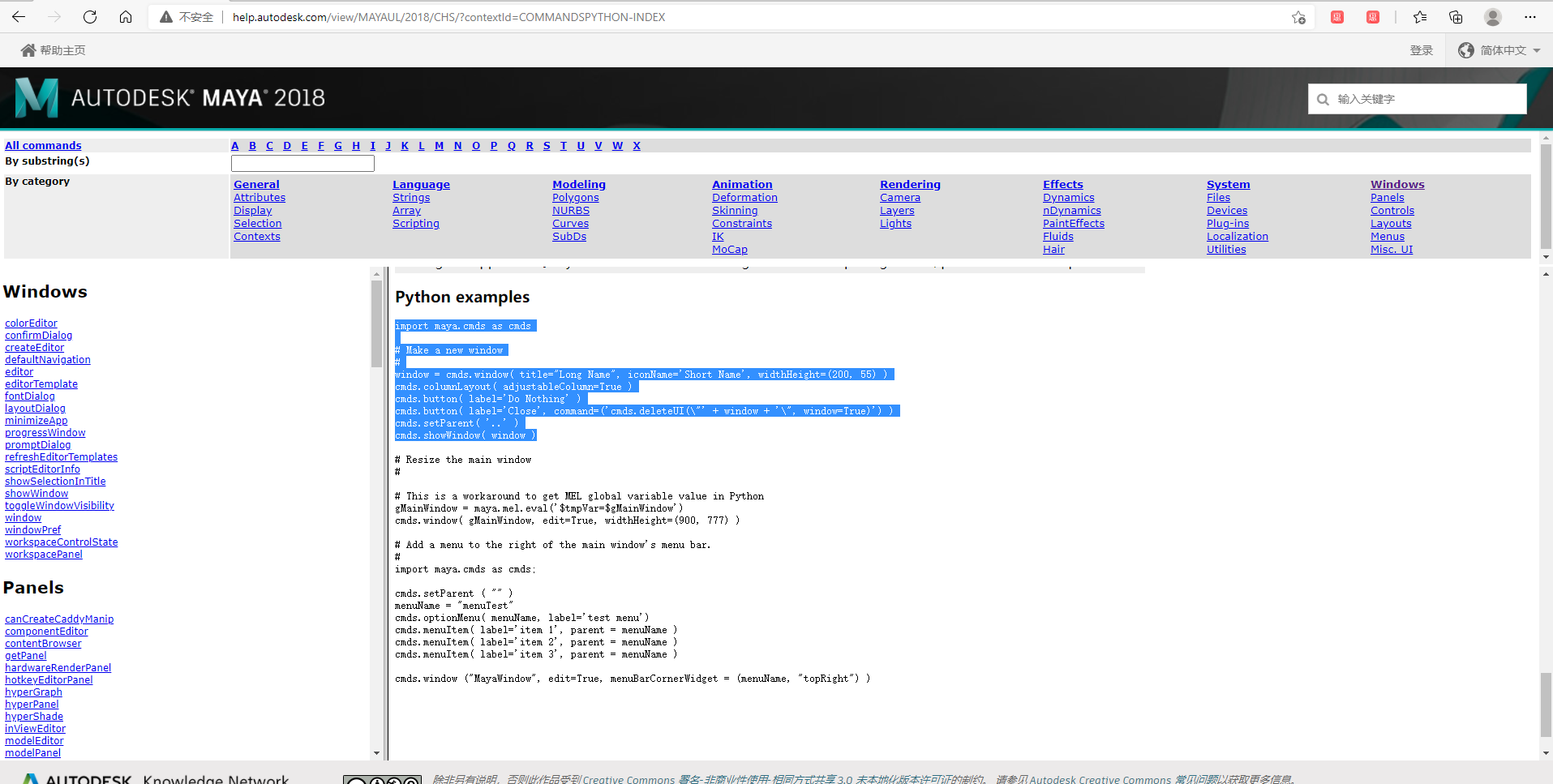
Task: Open the second red extension icon
Action: tap(1373, 17)
